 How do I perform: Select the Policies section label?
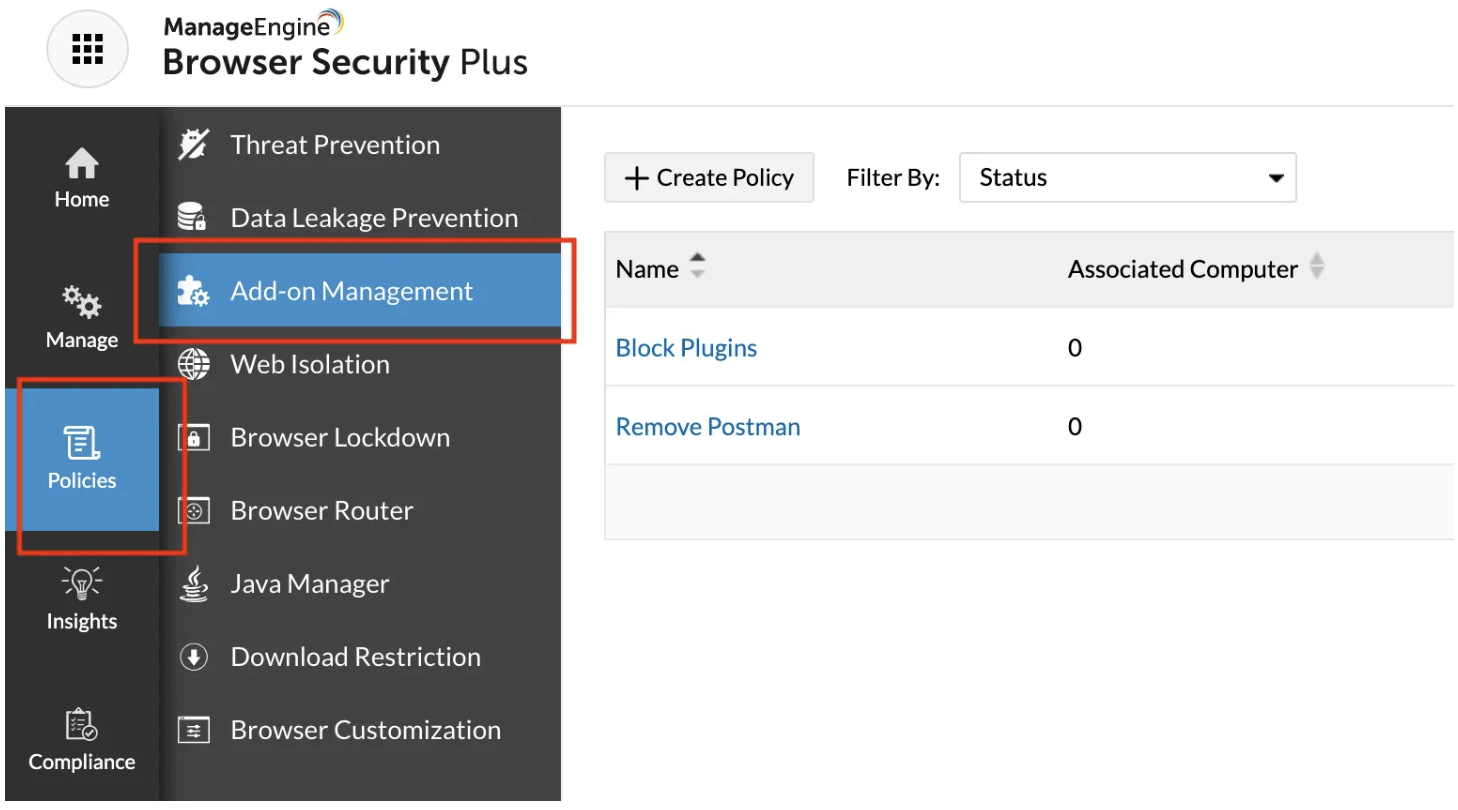82,480
